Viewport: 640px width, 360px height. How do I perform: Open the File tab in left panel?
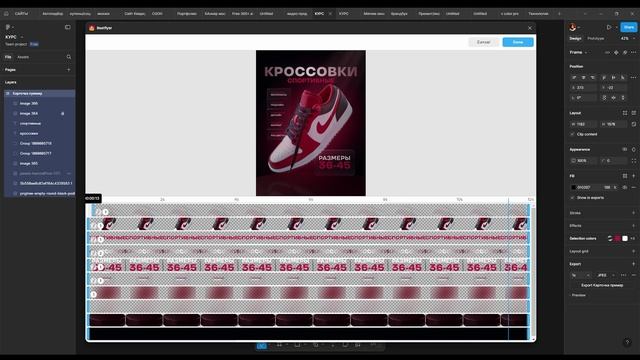point(8,57)
